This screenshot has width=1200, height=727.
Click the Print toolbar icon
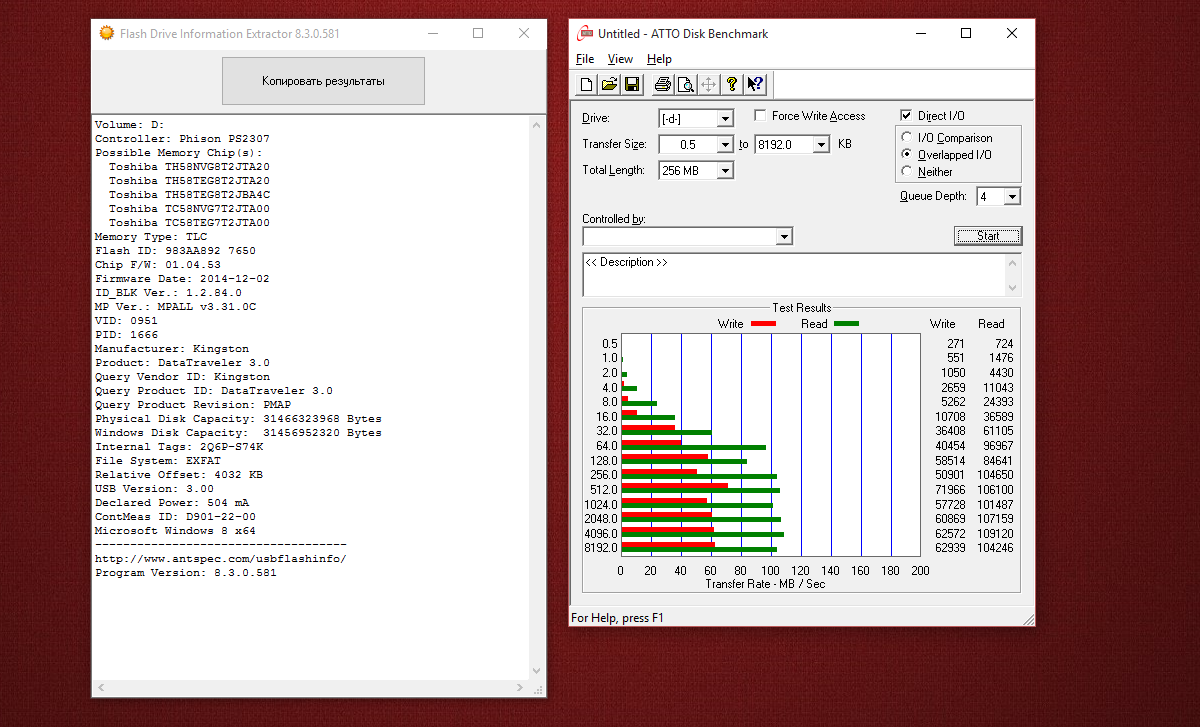(x=663, y=84)
